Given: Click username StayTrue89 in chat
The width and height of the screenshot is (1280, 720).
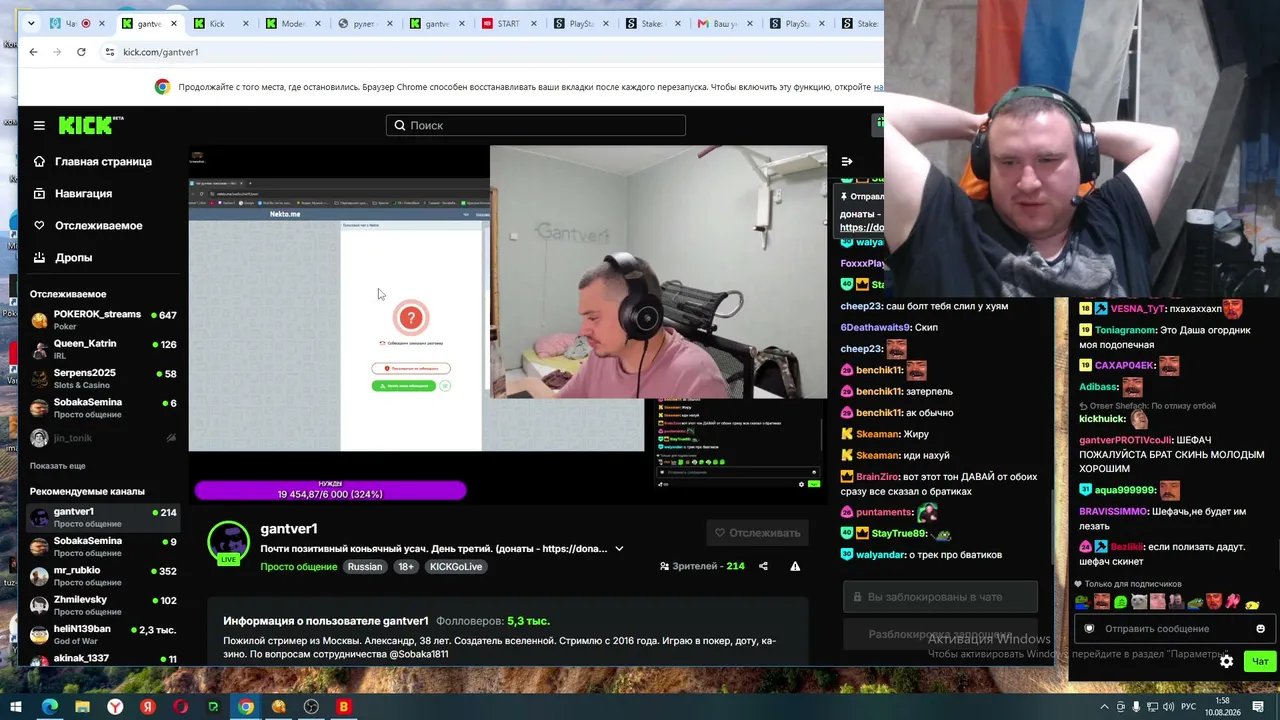Looking at the screenshot, I should [899, 534].
